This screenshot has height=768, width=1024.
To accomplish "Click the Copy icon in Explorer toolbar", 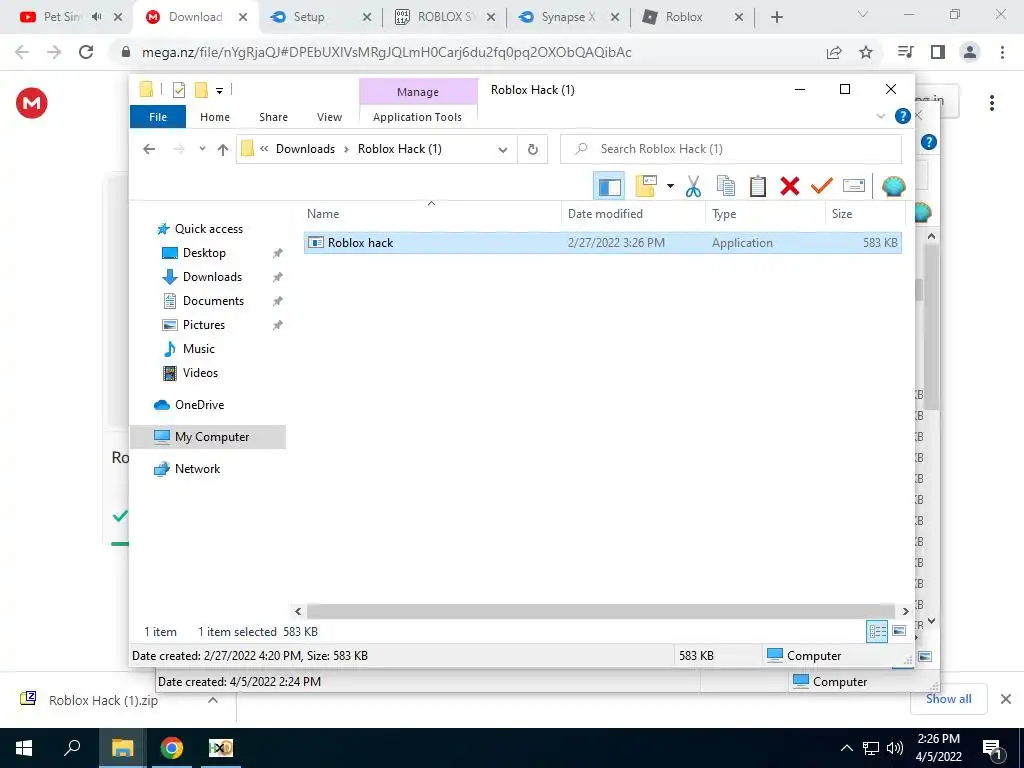I will [726, 186].
